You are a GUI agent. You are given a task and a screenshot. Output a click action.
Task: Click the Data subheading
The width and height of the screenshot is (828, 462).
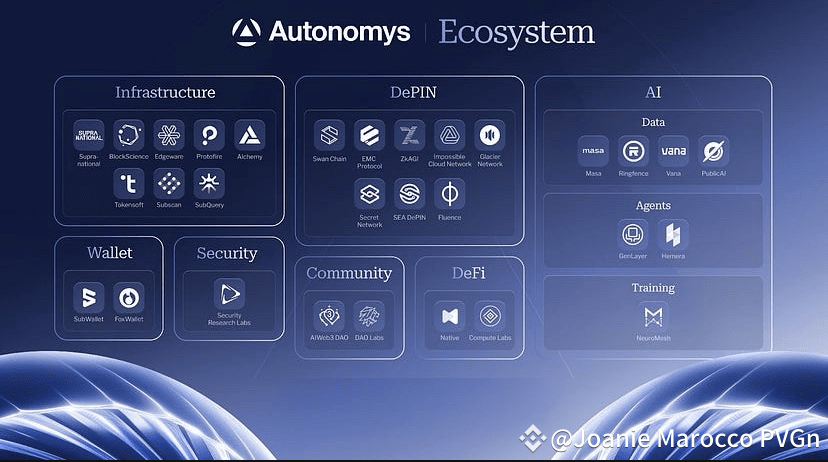click(653, 122)
